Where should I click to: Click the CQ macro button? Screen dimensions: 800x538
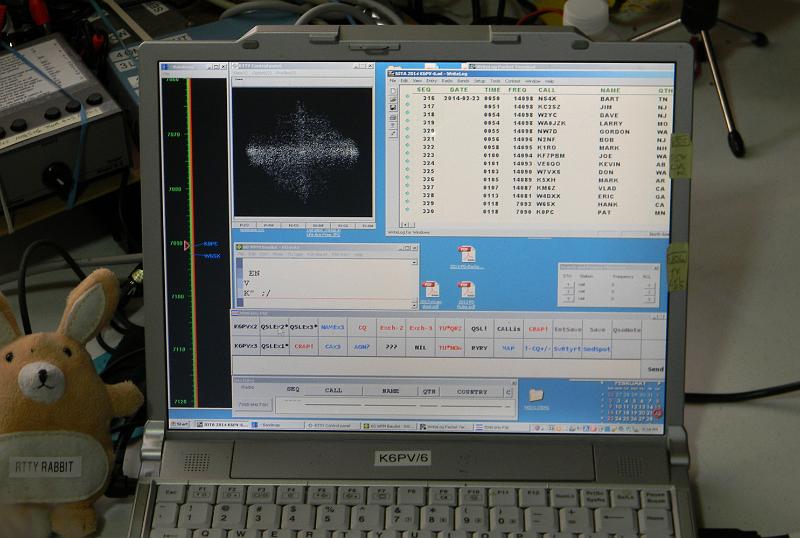tap(362, 328)
